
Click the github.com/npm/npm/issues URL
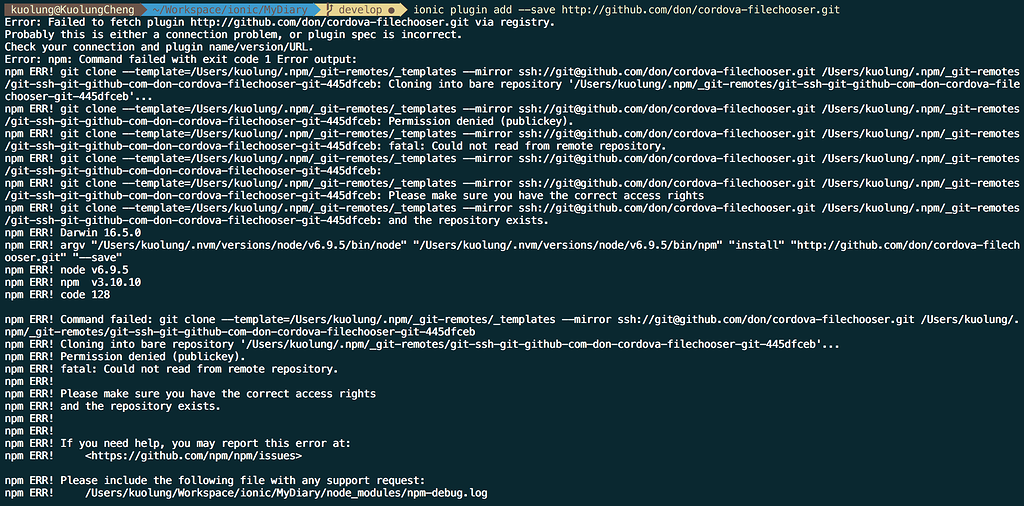(x=193, y=456)
